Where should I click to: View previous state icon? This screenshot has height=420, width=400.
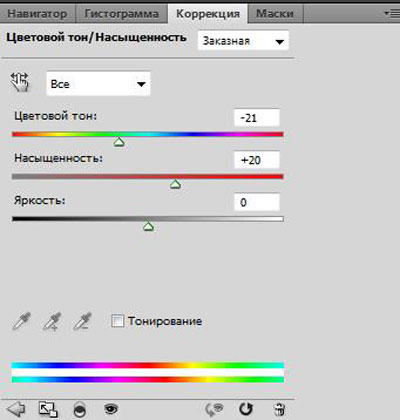[214, 409]
